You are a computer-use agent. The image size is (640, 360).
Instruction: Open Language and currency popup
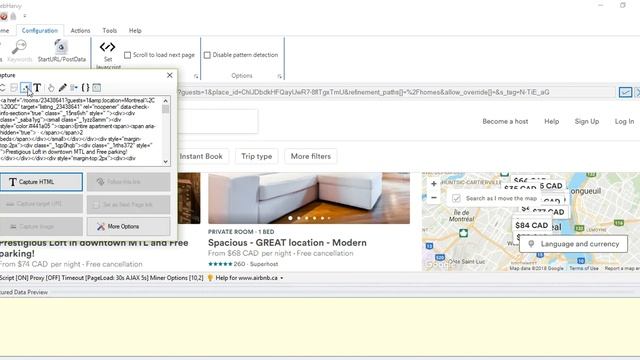(x=573, y=244)
